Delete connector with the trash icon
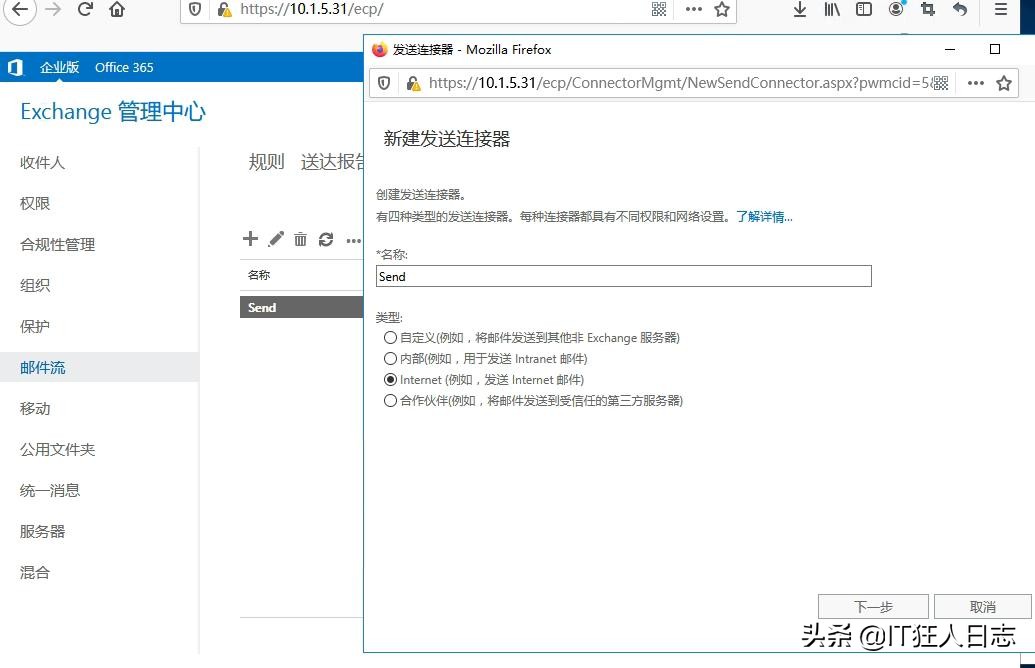Image resolution: width=1035 pixels, height=668 pixels. click(300, 239)
